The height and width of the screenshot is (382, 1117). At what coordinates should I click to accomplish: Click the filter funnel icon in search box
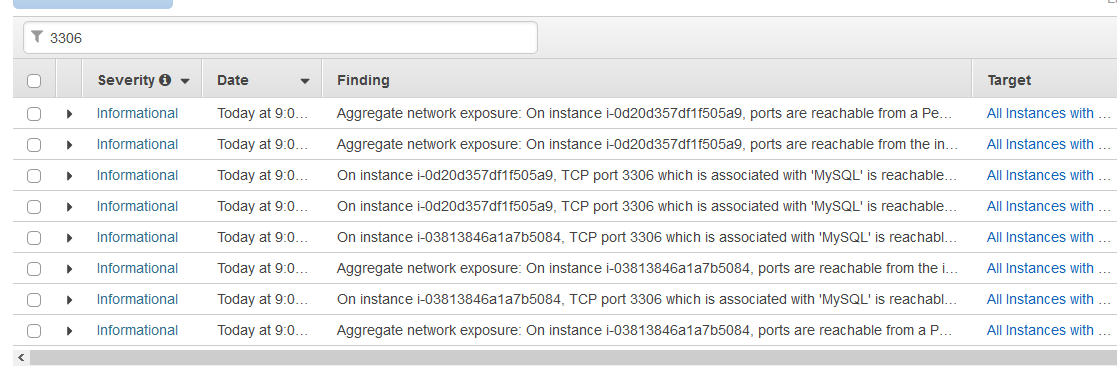(37, 37)
